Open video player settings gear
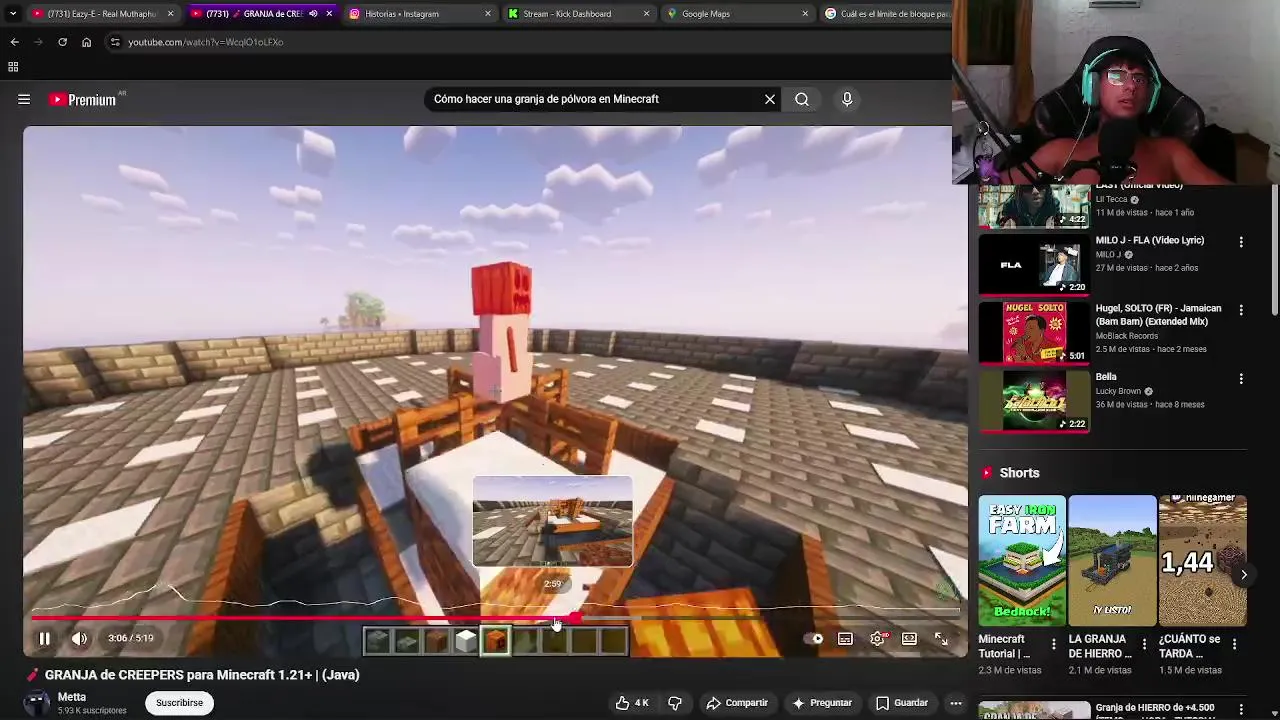 pos(877,638)
